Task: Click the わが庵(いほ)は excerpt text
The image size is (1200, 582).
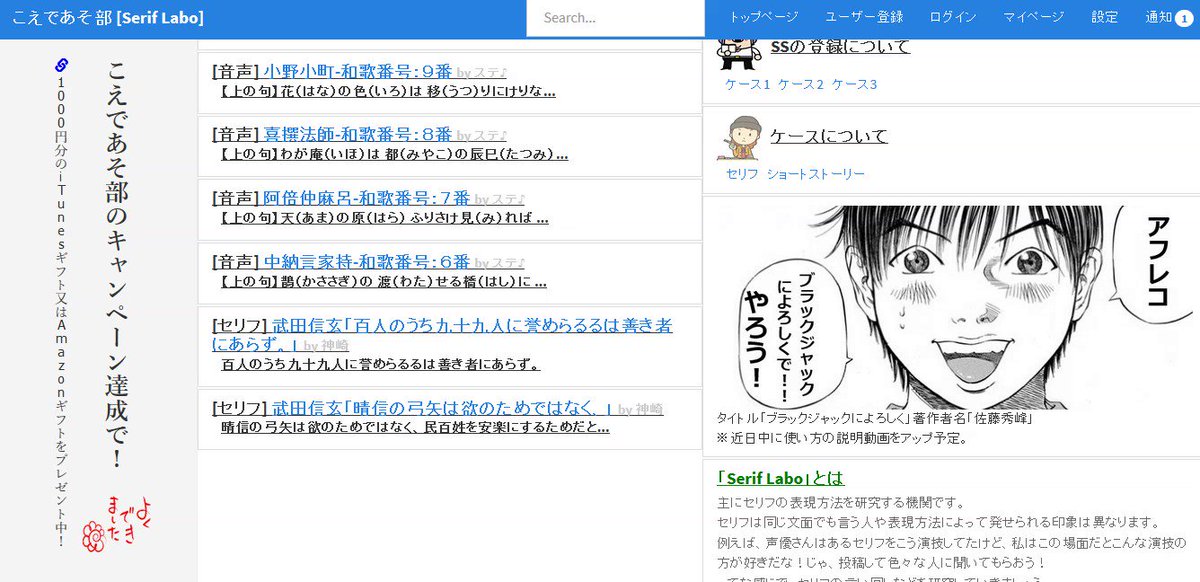Action: click(x=393, y=155)
